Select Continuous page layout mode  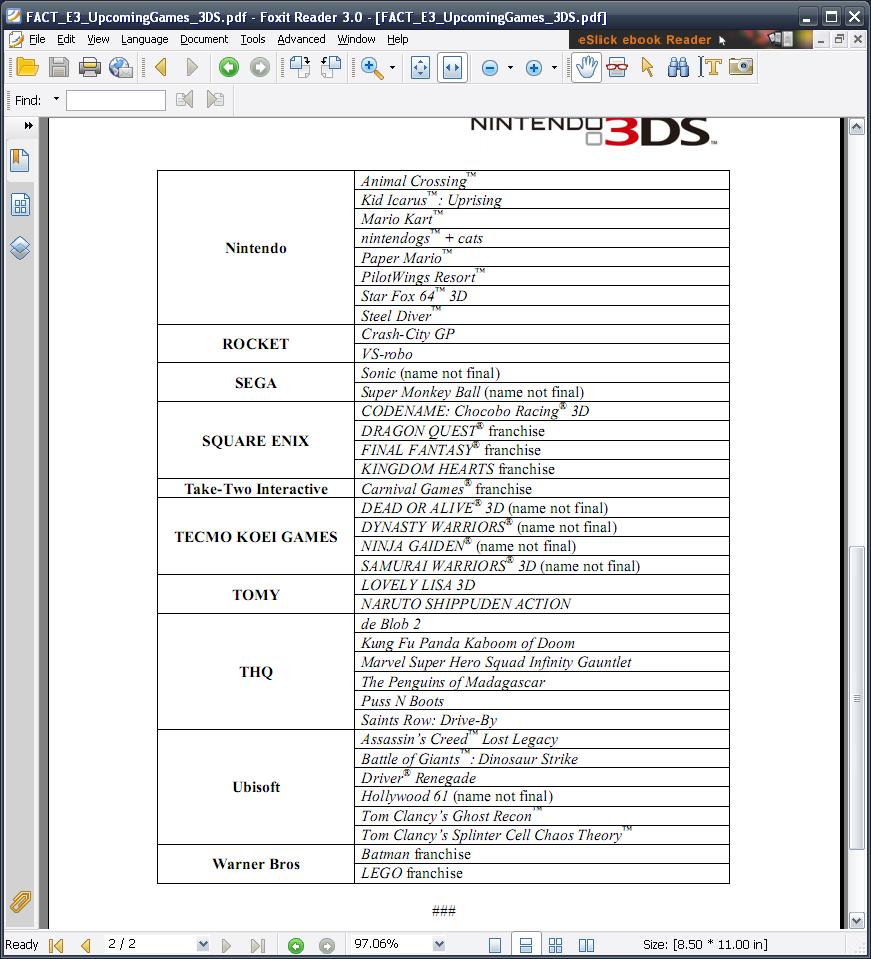[525, 946]
